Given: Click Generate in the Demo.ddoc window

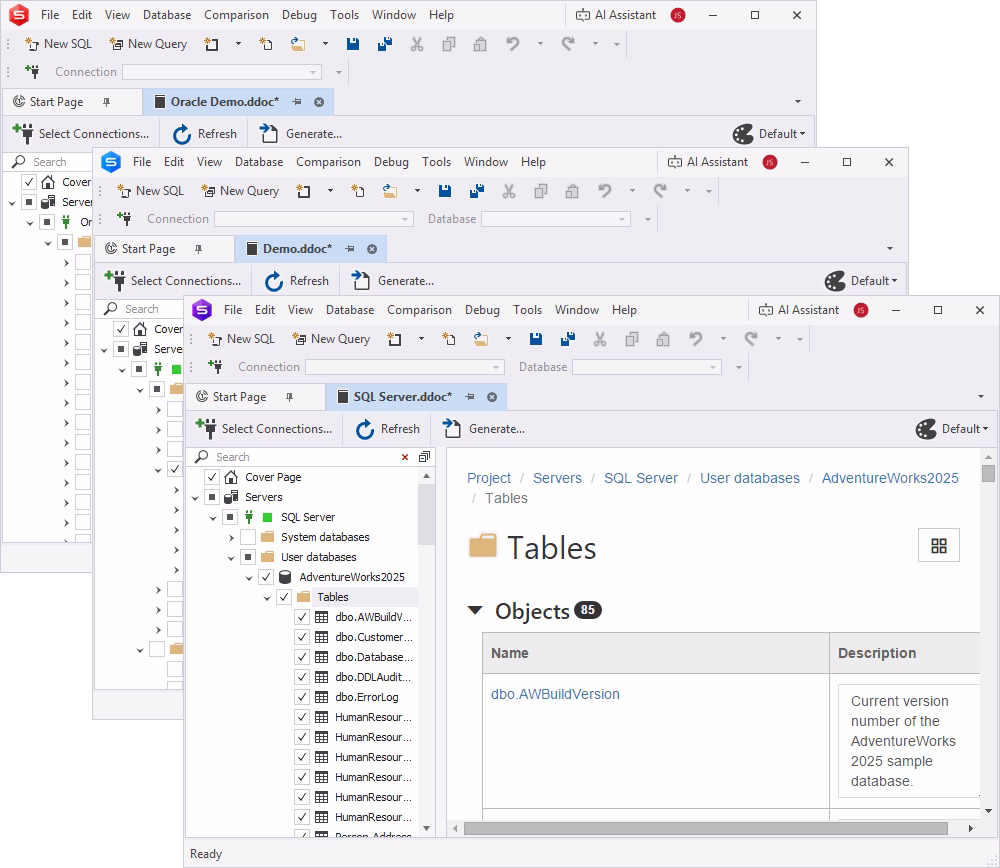Looking at the screenshot, I should 392,281.
